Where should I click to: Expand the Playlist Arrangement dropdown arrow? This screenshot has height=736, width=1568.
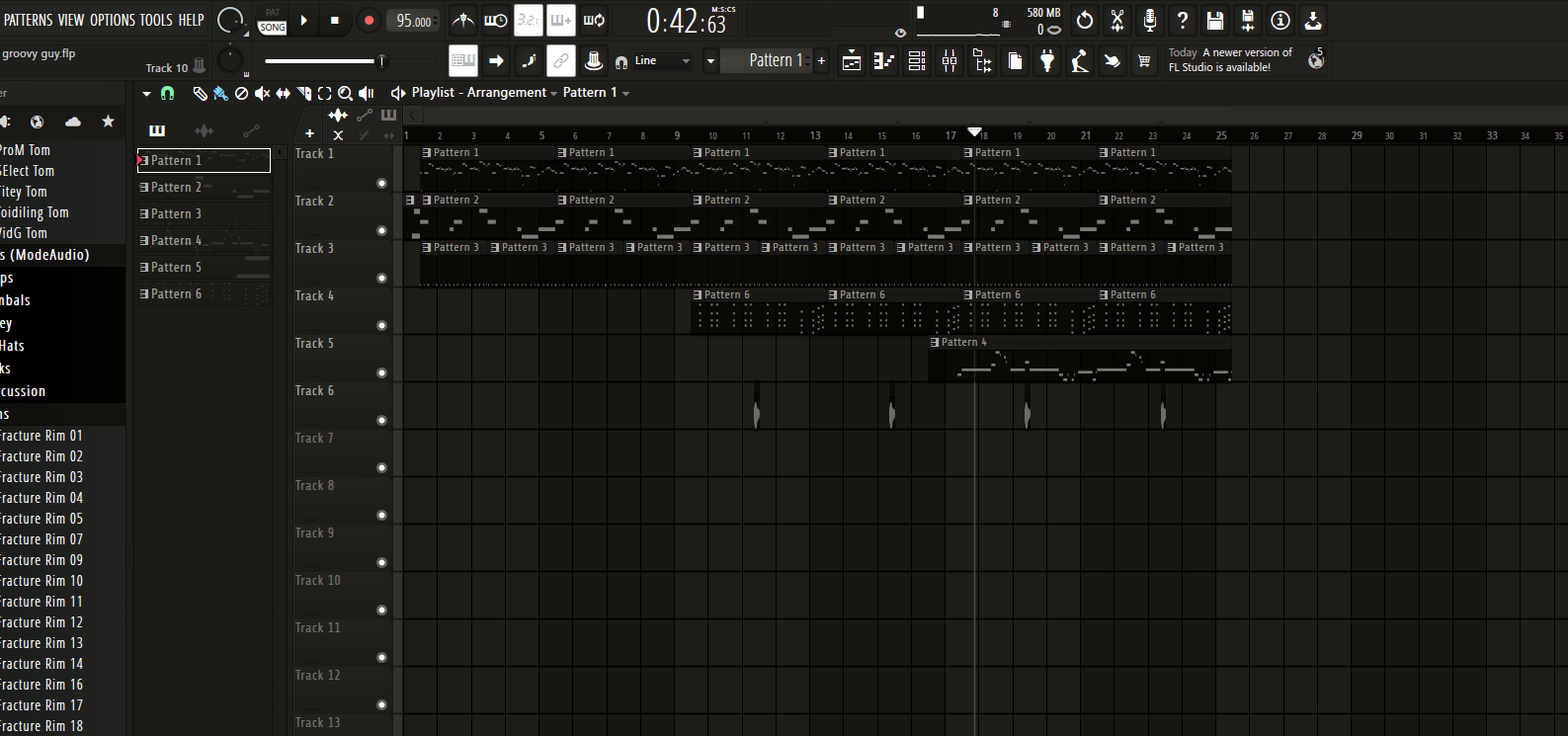[553, 93]
